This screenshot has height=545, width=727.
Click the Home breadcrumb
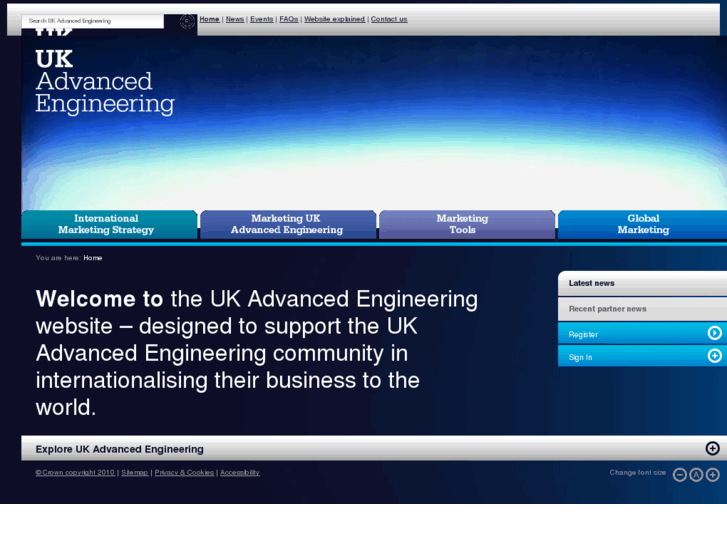click(93, 258)
